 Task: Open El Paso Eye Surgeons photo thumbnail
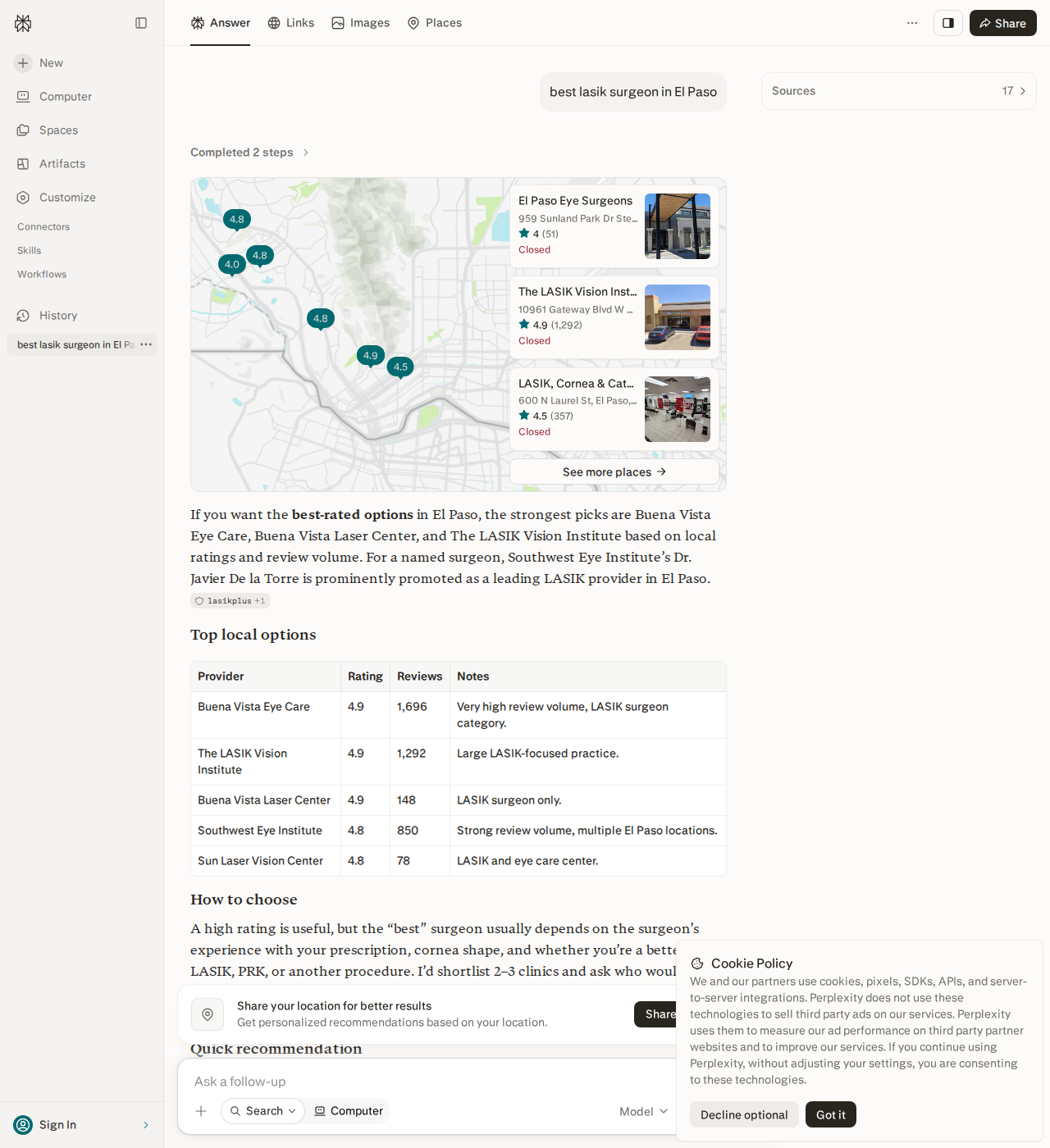[678, 226]
